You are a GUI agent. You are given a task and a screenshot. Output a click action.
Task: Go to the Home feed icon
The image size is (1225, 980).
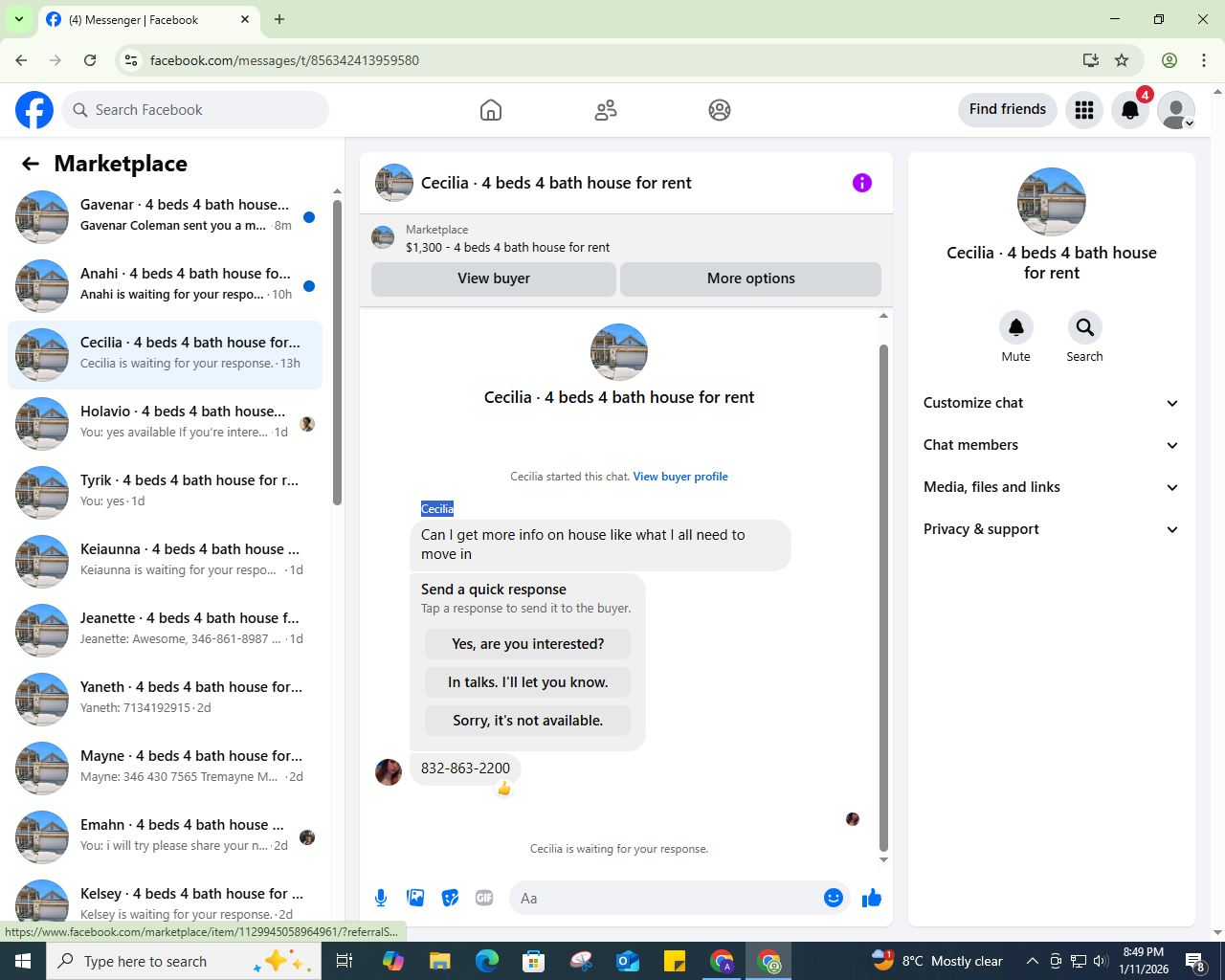tap(491, 110)
